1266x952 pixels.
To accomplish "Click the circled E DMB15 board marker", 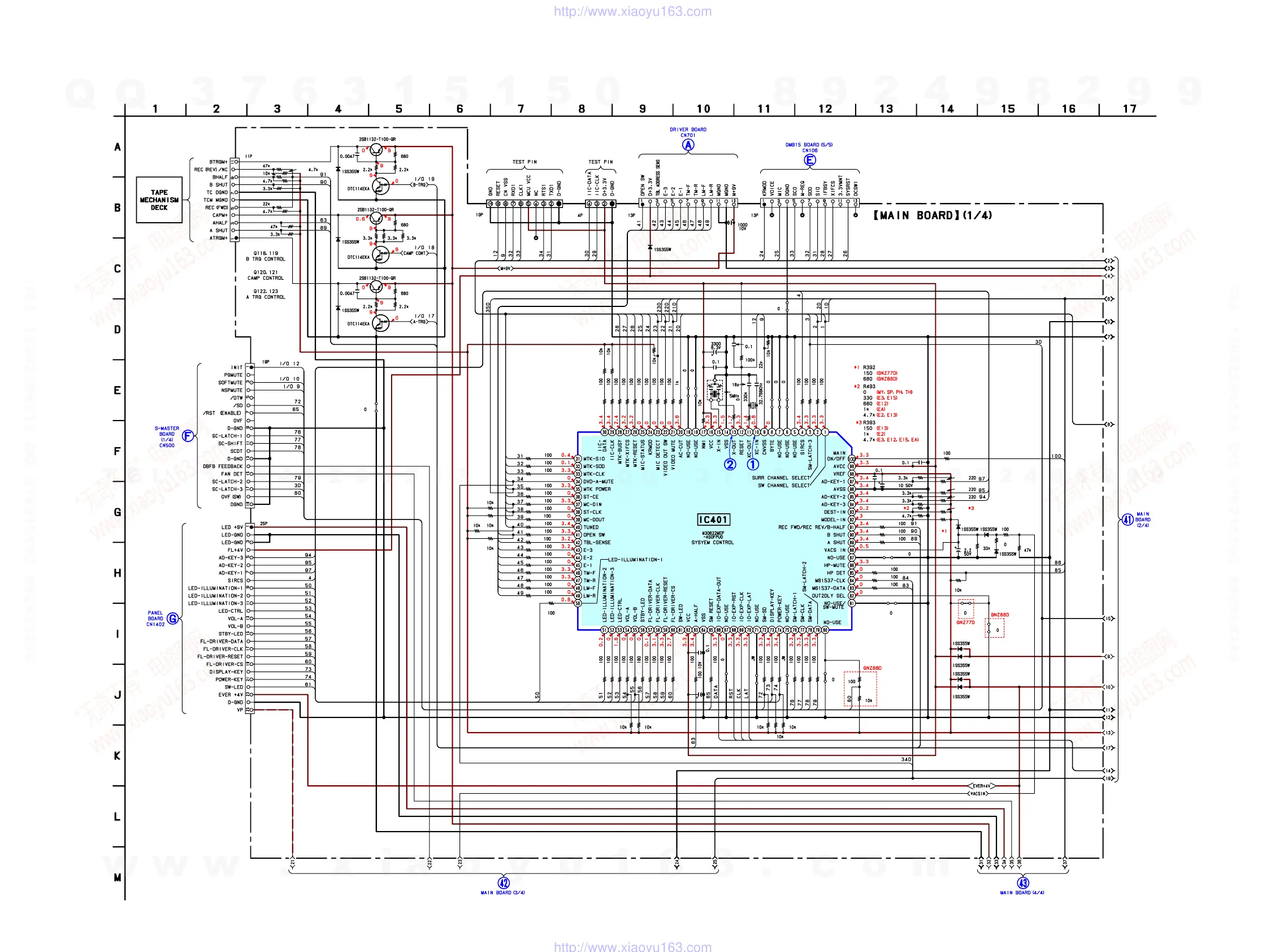I will point(809,160).
